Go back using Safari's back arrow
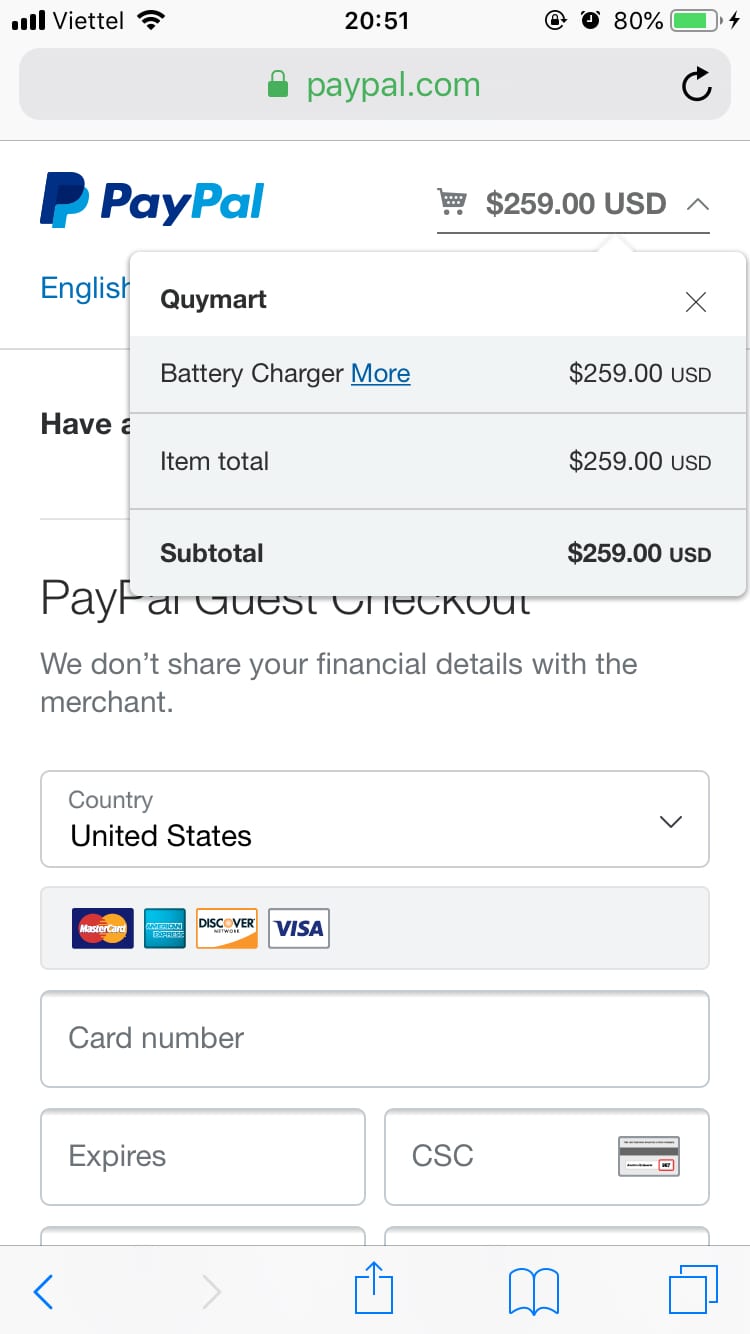Viewport: 750px width, 1334px height. (x=43, y=1291)
